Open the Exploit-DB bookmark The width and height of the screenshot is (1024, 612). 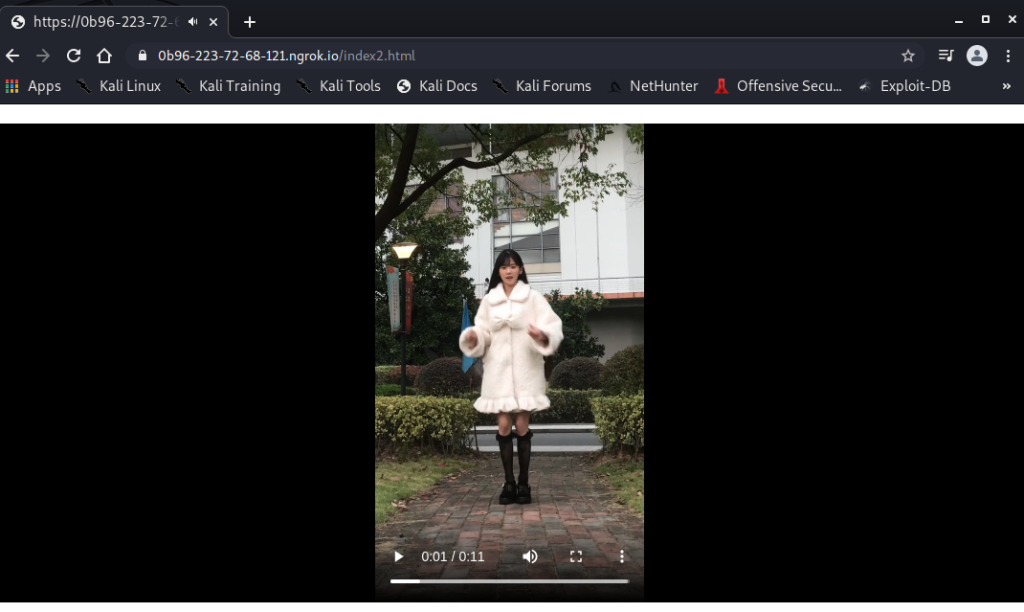(904, 86)
